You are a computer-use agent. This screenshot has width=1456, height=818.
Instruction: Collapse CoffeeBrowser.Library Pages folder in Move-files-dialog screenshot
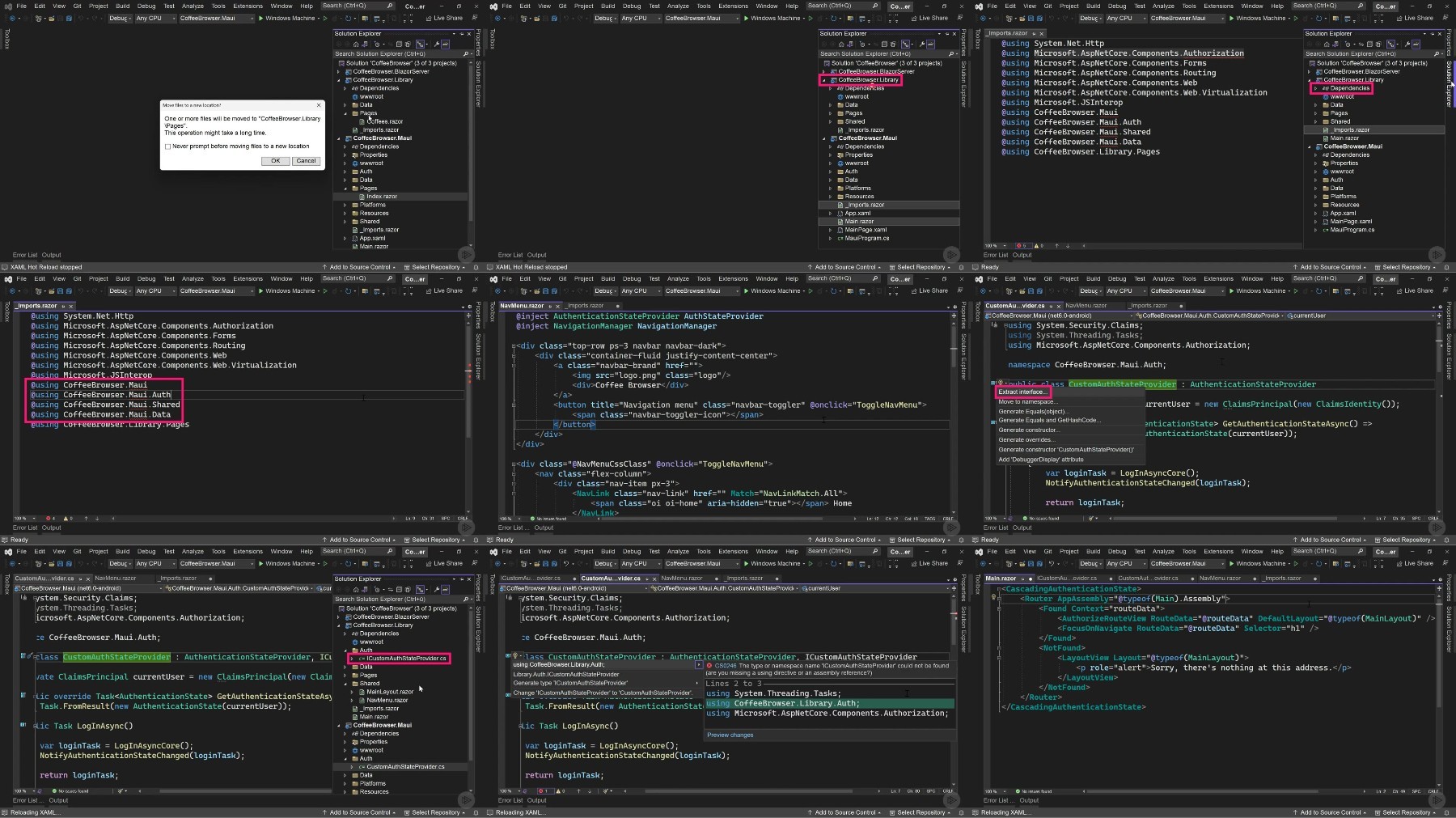click(345, 113)
